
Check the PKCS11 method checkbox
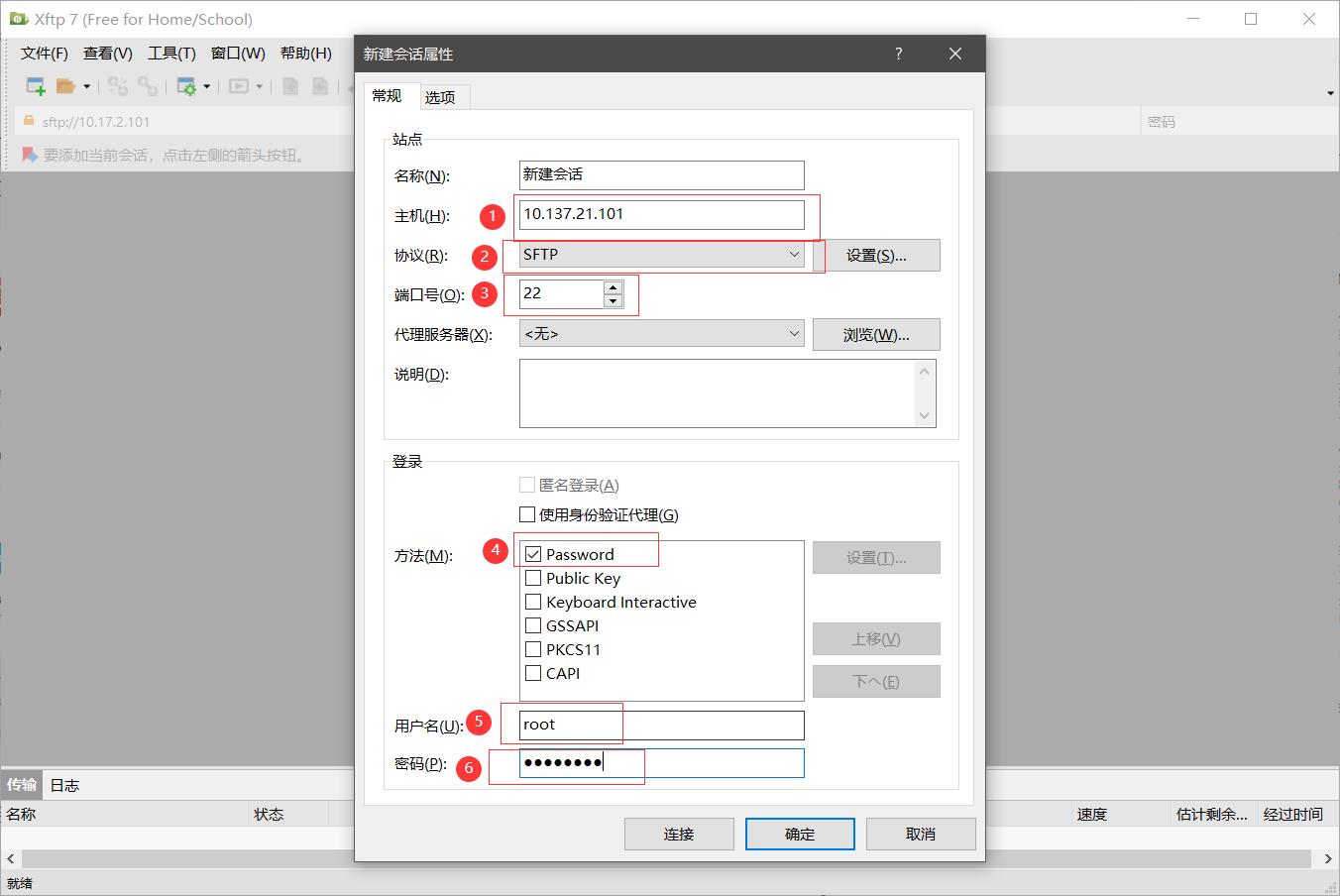pos(533,649)
